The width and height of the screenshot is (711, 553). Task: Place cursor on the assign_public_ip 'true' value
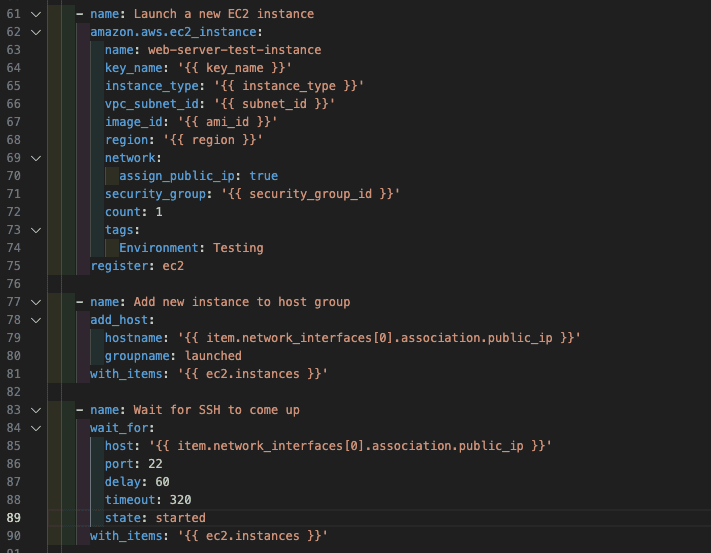pyautogui.click(x=263, y=176)
